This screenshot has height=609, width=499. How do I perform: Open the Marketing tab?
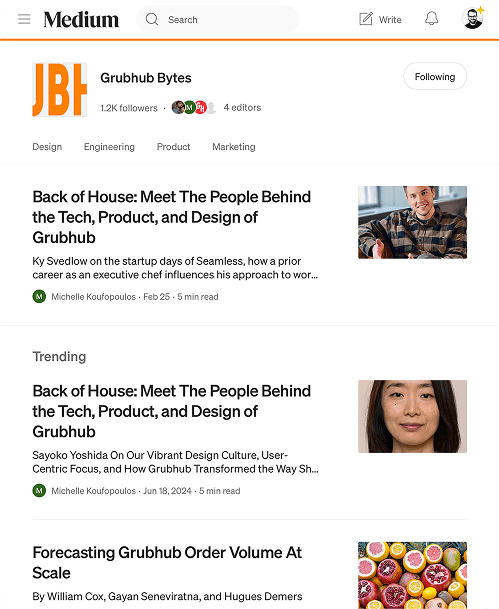tap(234, 147)
